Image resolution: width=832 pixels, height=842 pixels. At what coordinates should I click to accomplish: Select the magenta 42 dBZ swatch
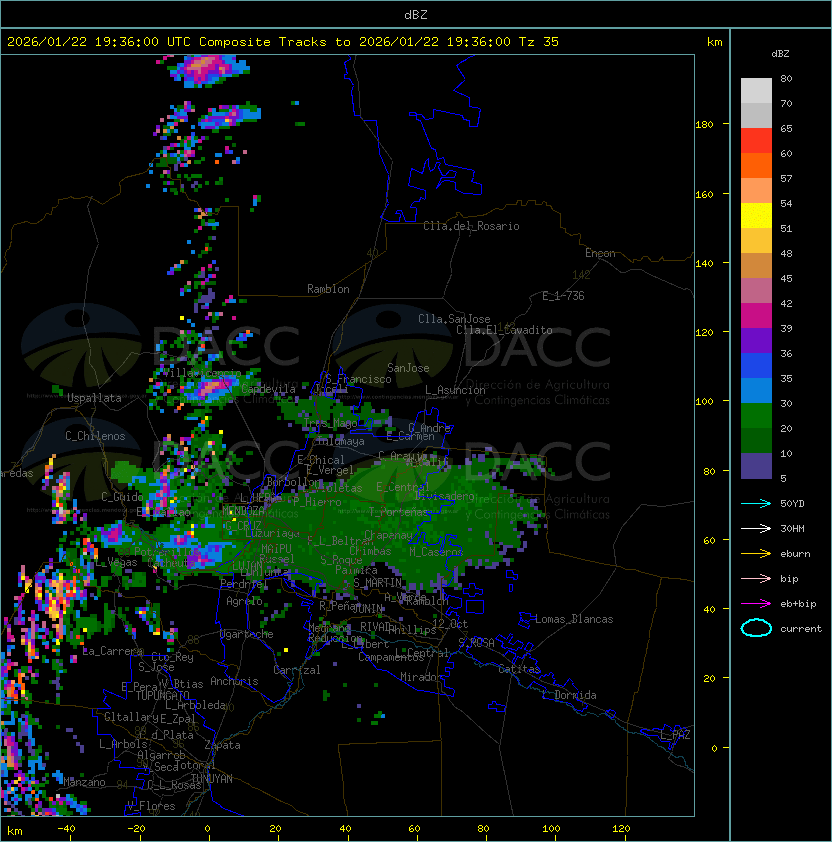(756, 316)
